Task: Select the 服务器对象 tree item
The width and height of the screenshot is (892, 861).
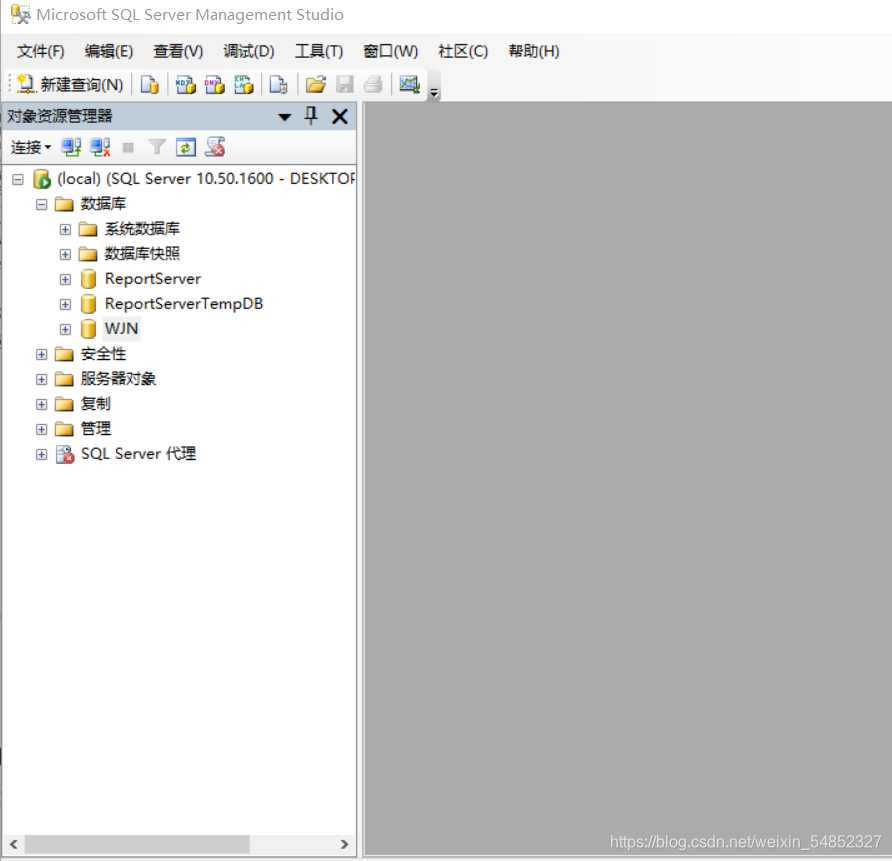Action: click(x=118, y=379)
